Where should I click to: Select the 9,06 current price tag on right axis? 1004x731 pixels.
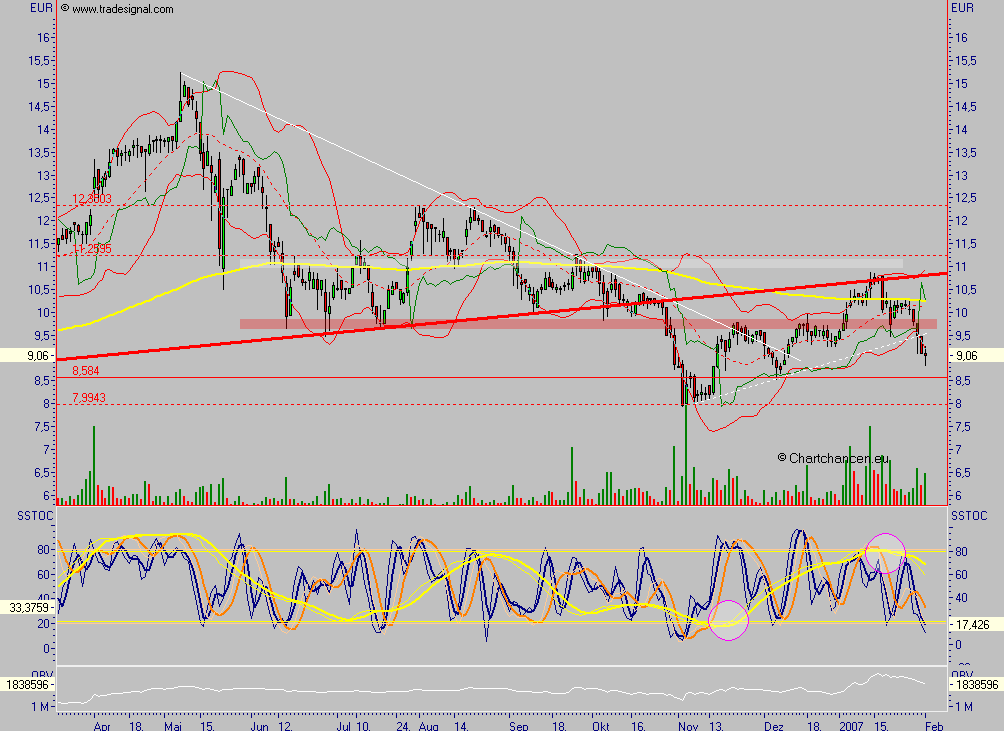(975, 355)
